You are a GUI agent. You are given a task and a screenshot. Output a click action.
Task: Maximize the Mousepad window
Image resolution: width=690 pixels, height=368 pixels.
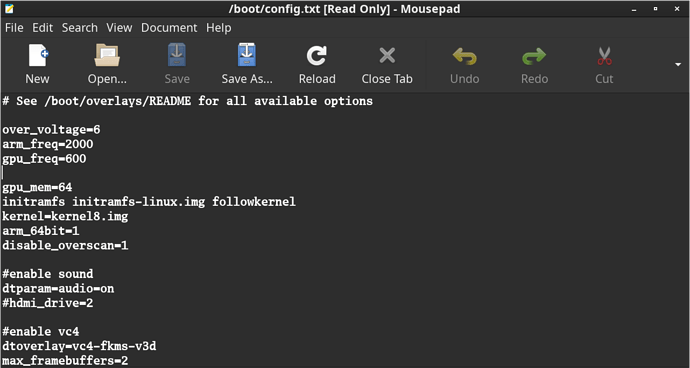(x=655, y=9)
